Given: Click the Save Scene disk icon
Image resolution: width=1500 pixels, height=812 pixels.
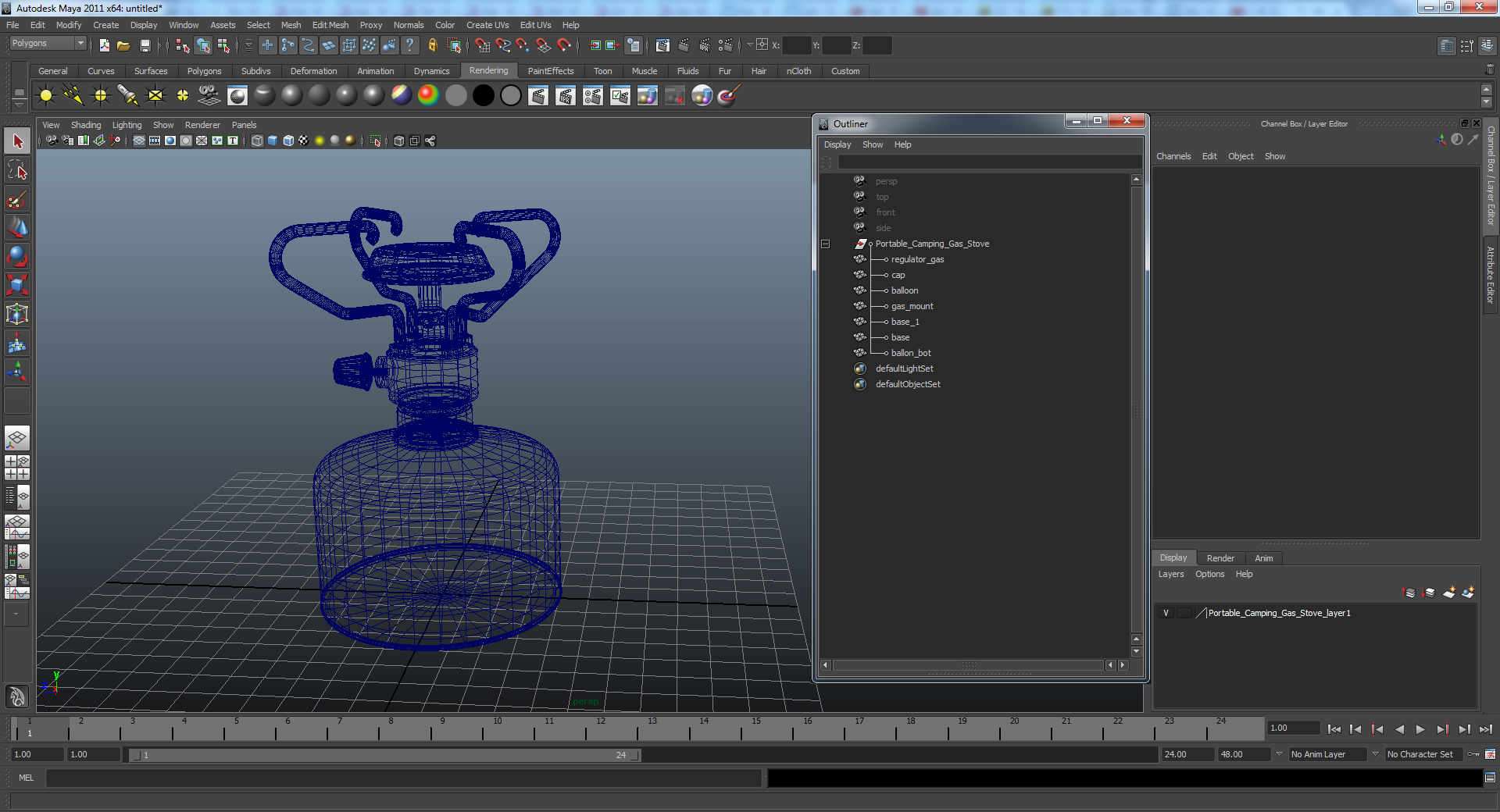Looking at the screenshot, I should pos(145,45).
